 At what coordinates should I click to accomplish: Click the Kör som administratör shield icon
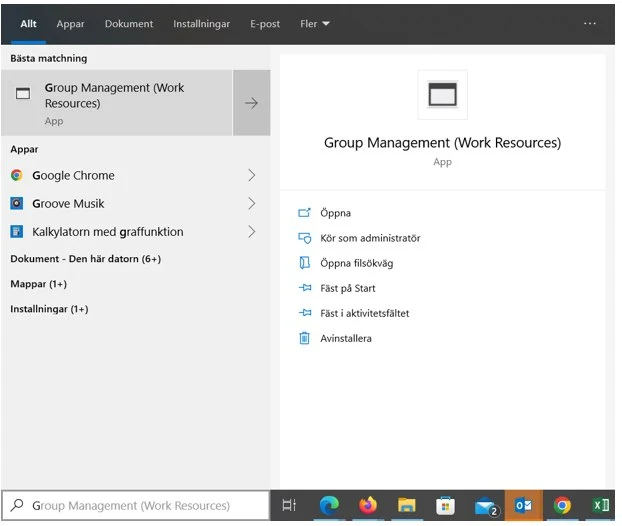point(304,238)
